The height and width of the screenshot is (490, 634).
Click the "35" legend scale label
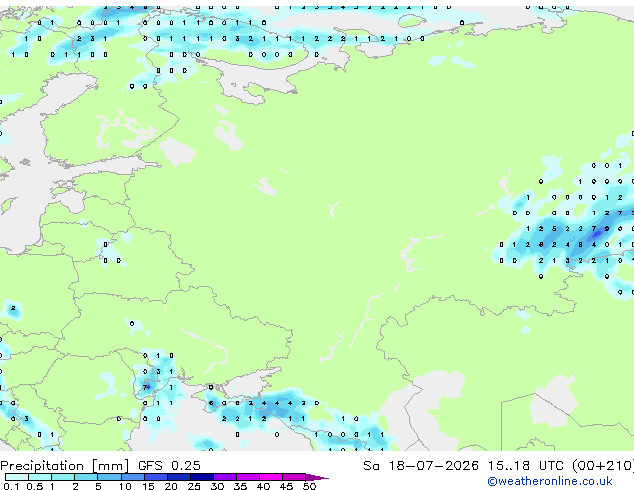tap(240, 486)
